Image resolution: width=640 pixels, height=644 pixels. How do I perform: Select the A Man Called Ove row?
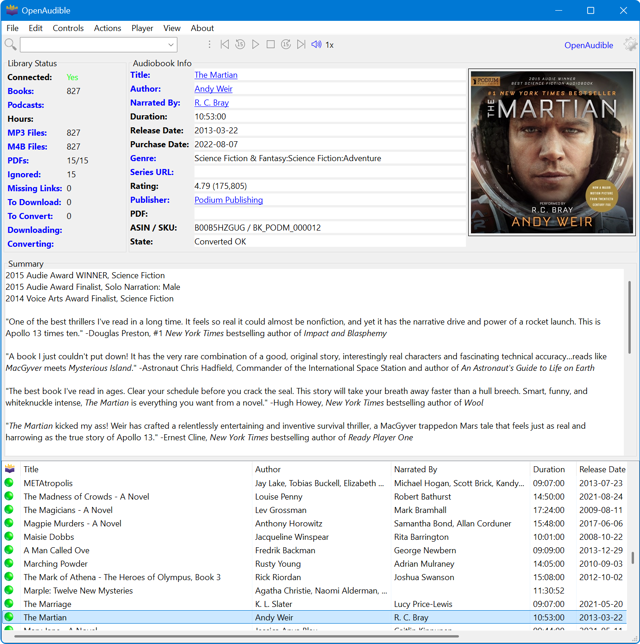(315, 550)
